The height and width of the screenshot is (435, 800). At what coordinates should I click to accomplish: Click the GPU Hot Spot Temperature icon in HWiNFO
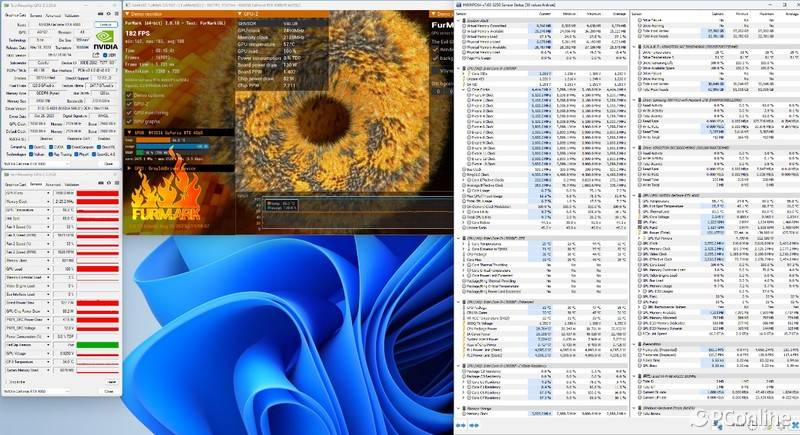(640, 206)
